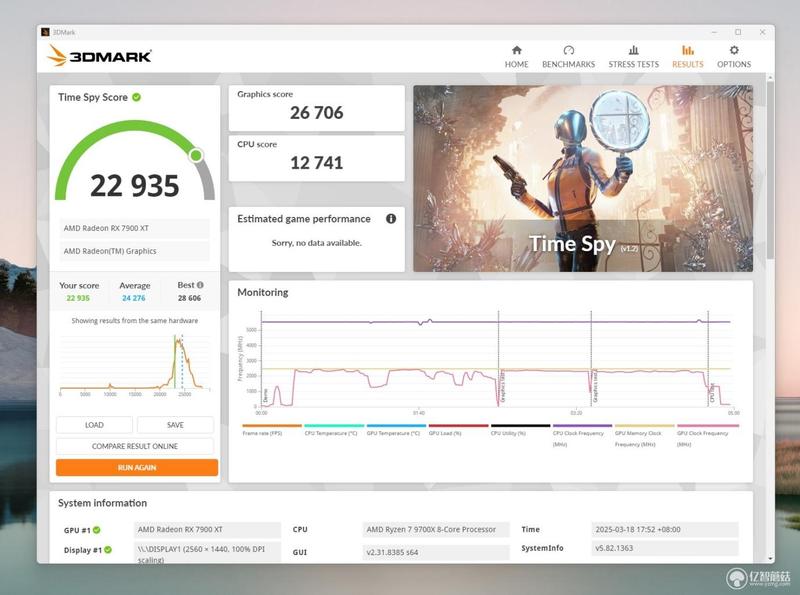
Task: Click the Best score value 28 606
Action: [x=189, y=298]
